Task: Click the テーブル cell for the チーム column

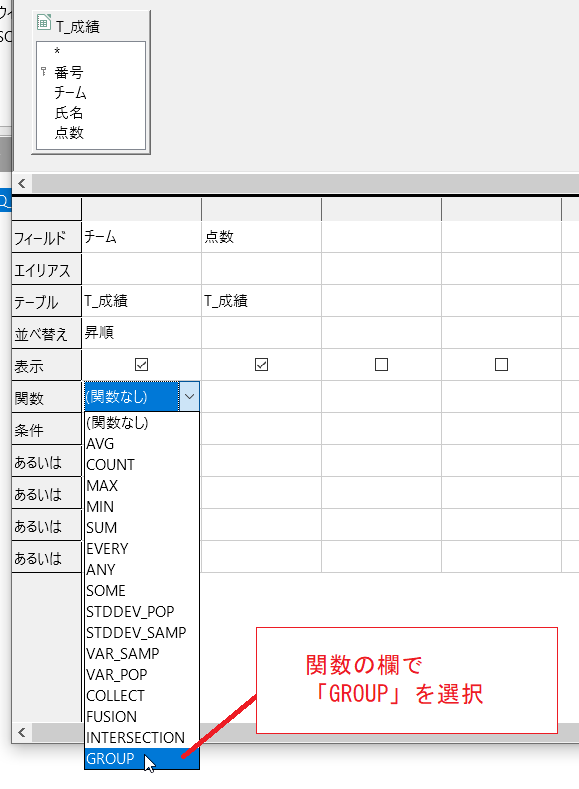Action: [x=141, y=300]
